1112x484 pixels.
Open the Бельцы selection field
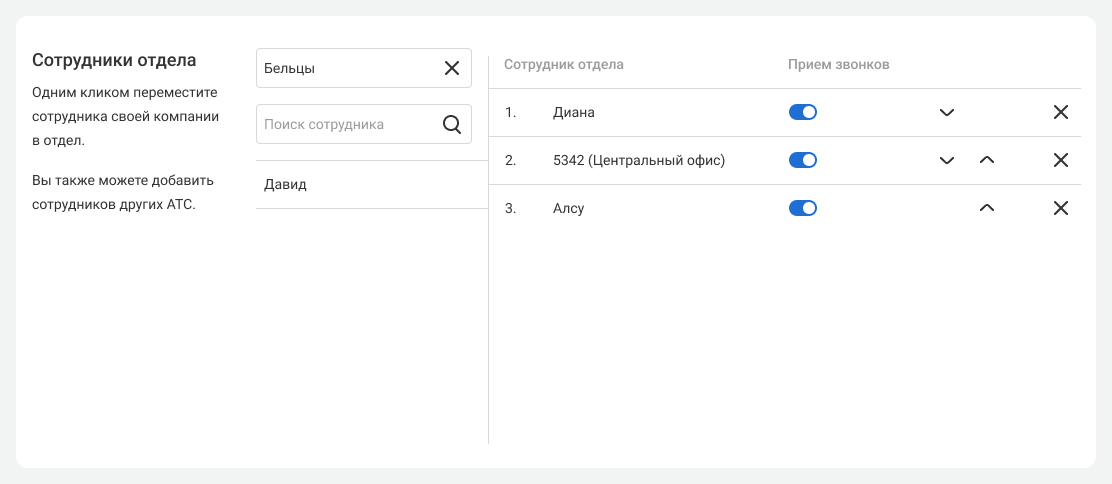pyautogui.click(x=345, y=68)
